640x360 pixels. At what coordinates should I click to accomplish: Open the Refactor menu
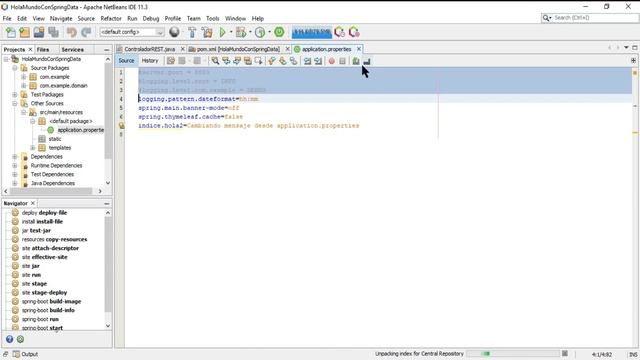click(111, 18)
